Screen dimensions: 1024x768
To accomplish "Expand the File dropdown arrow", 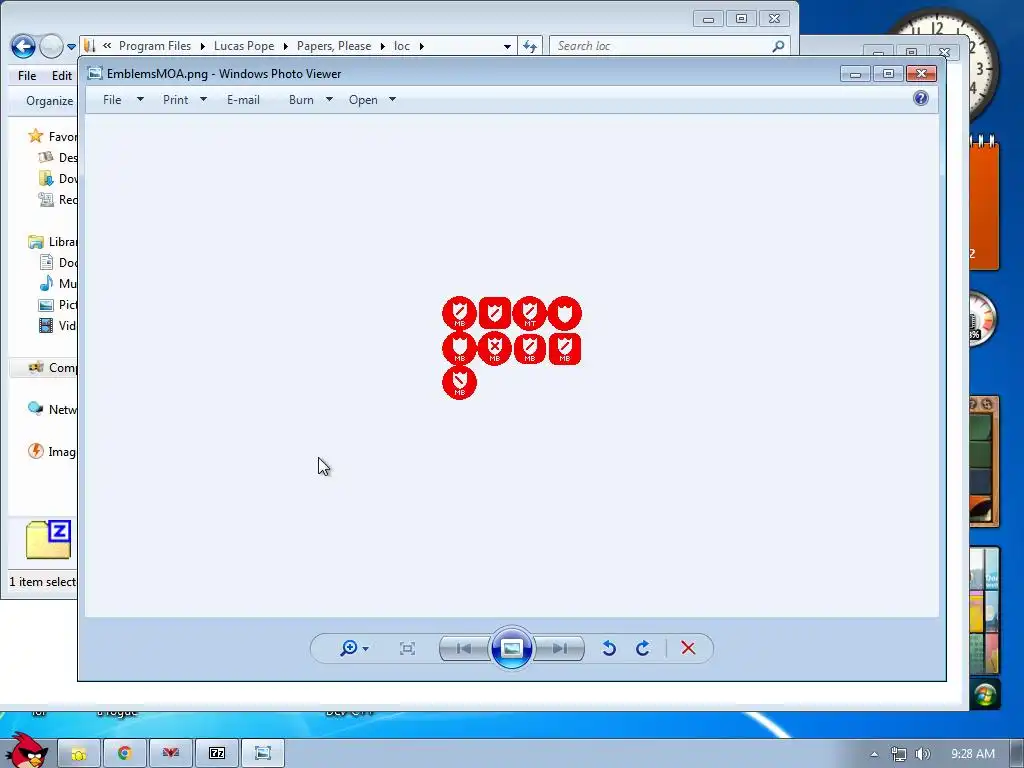I will pos(140,99).
